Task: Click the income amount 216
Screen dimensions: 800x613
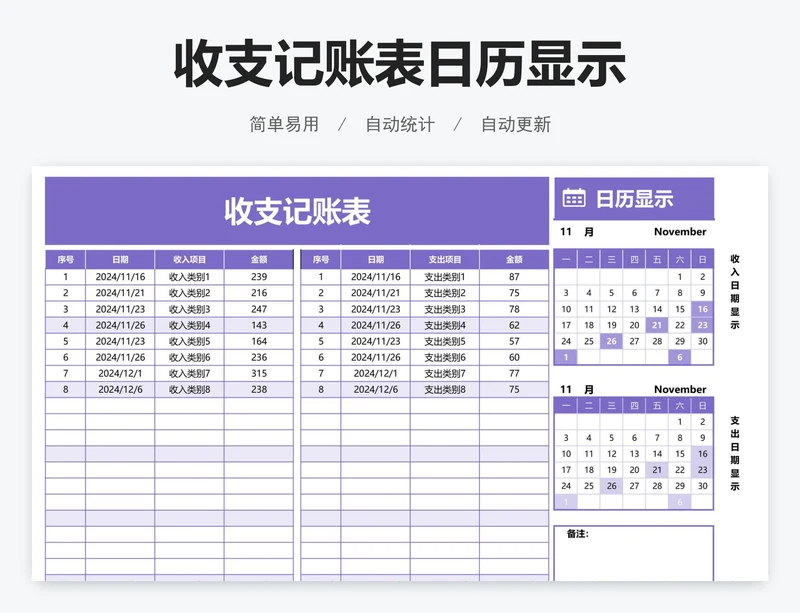Action: (x=259, y=293)
